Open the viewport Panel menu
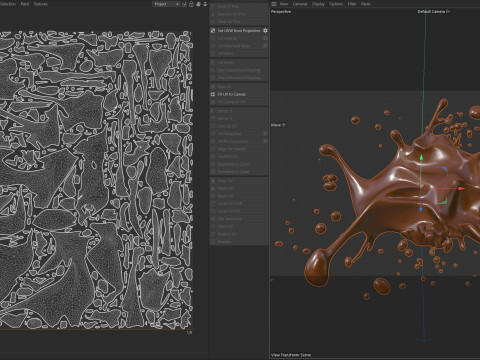The image size is (480, 360). pos(366,4)
